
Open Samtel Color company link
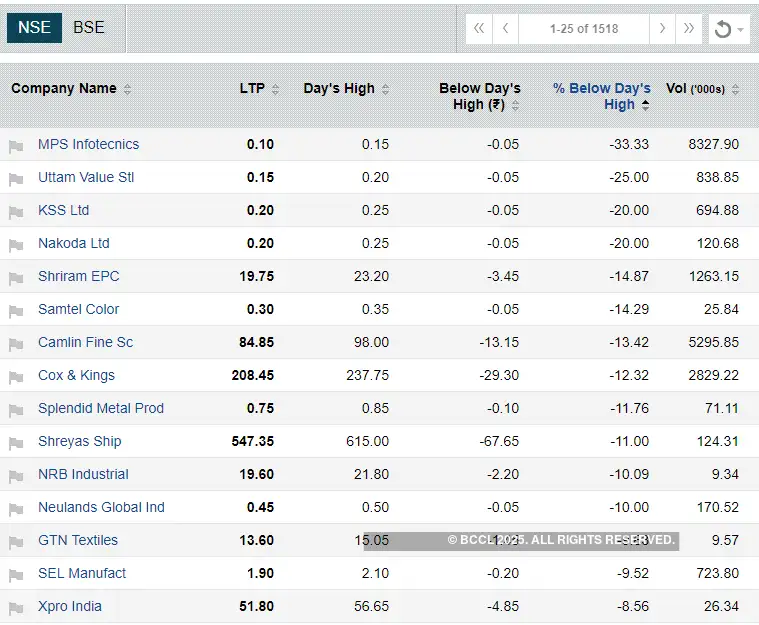point(78,309)
